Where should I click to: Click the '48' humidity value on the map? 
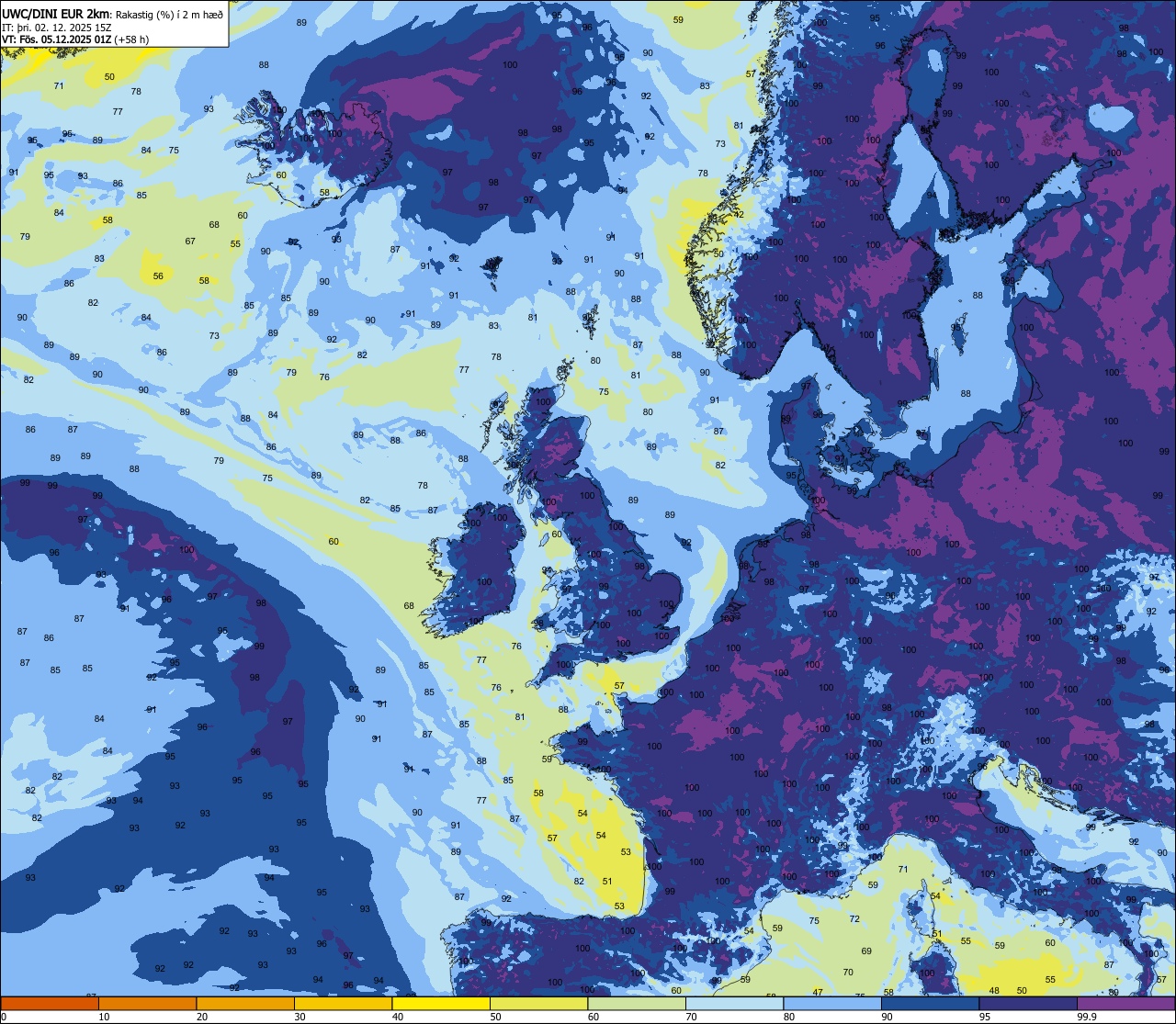click(x=994, y=991)
